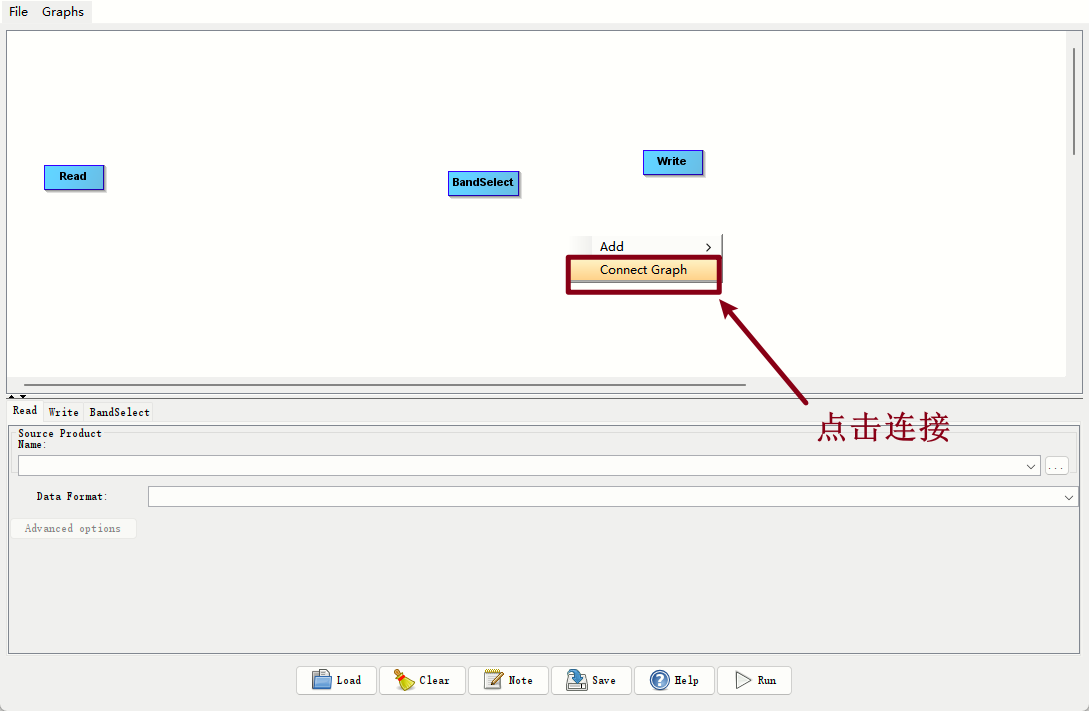The width and height of the screenshot is (1089, 711).
Task: Click the Advanced options button
Action: [x=73, y=527]
